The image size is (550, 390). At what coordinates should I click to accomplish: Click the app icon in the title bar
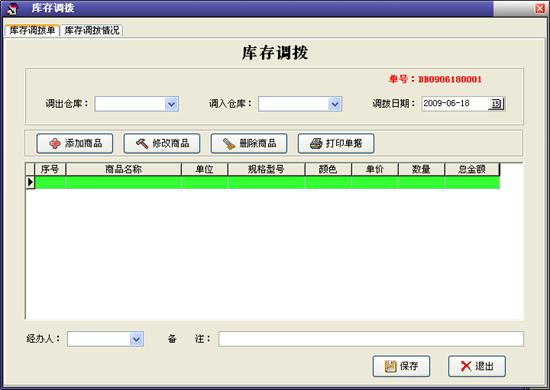pos(12,8)
